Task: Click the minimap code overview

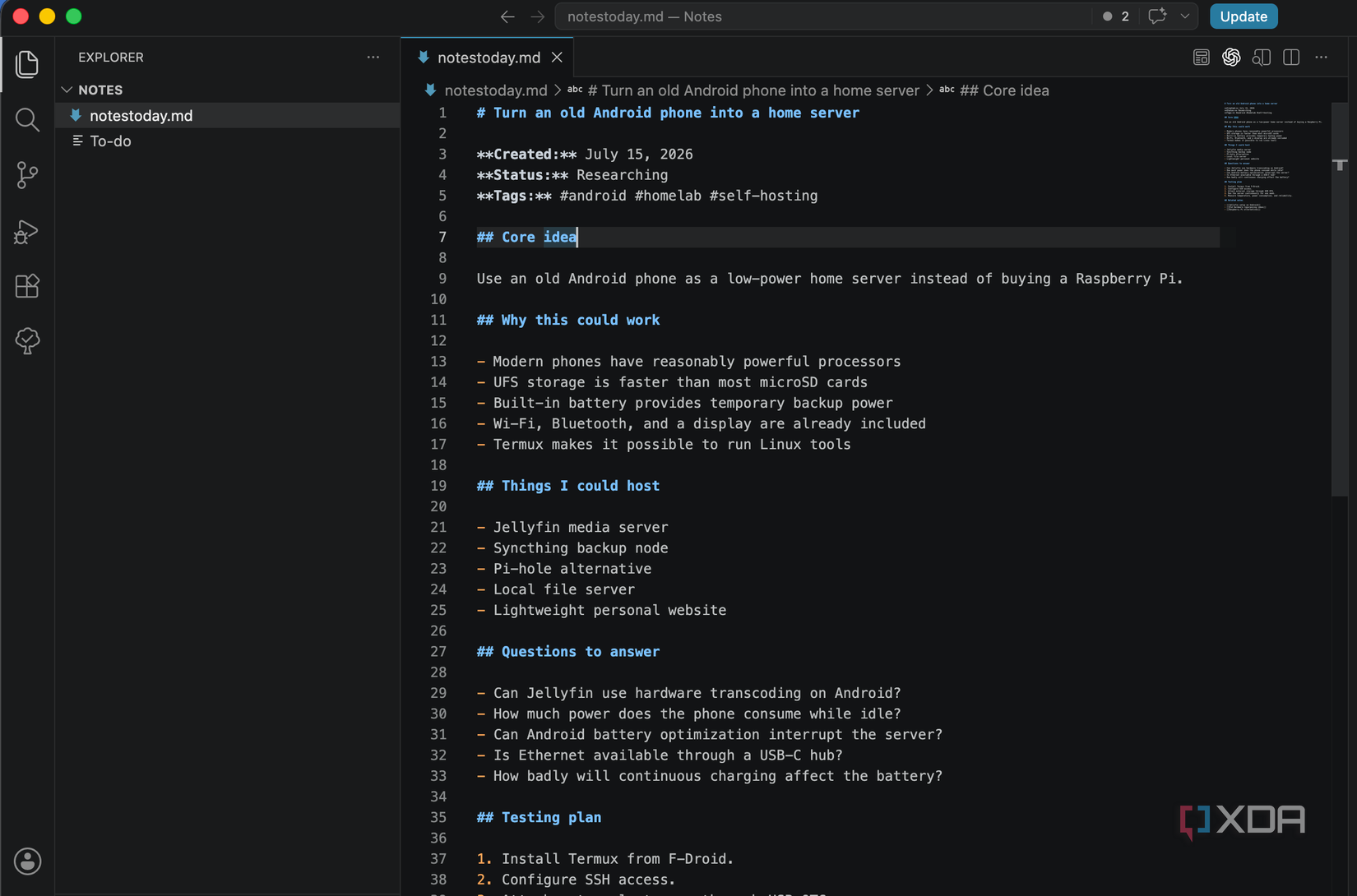Action: point(1273,156)
